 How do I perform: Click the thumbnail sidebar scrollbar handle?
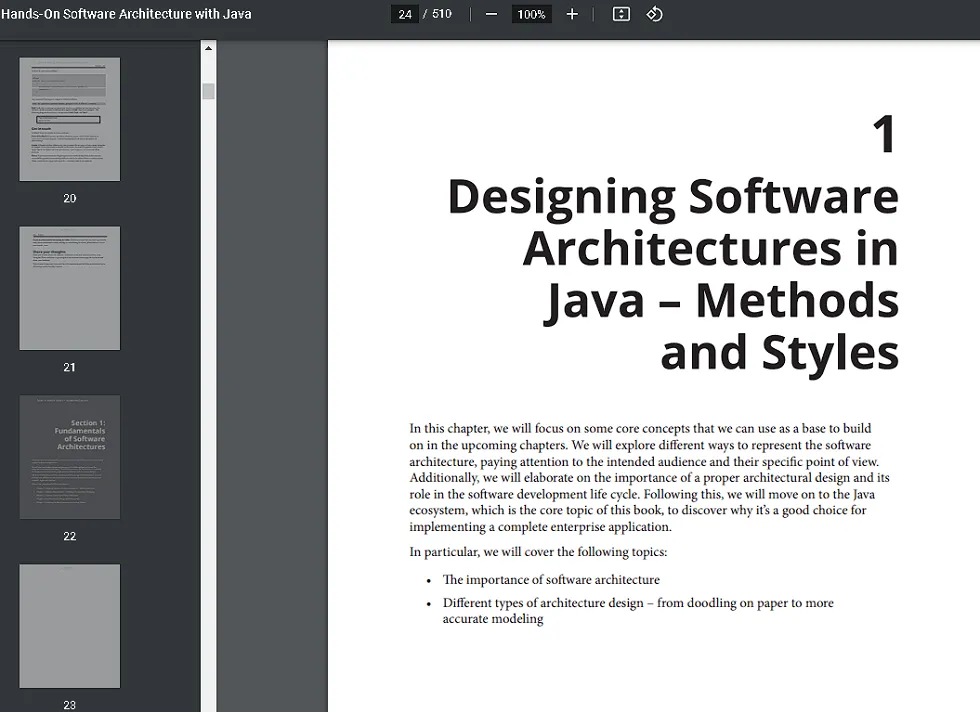(208, 92)
